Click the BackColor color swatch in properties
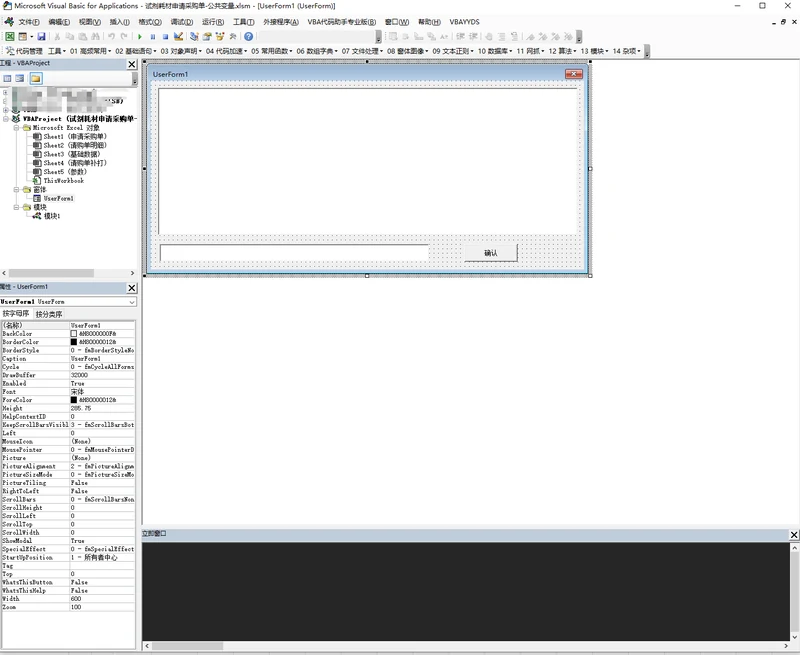Viewport: 800px width, 655px height. click(73, 334)
